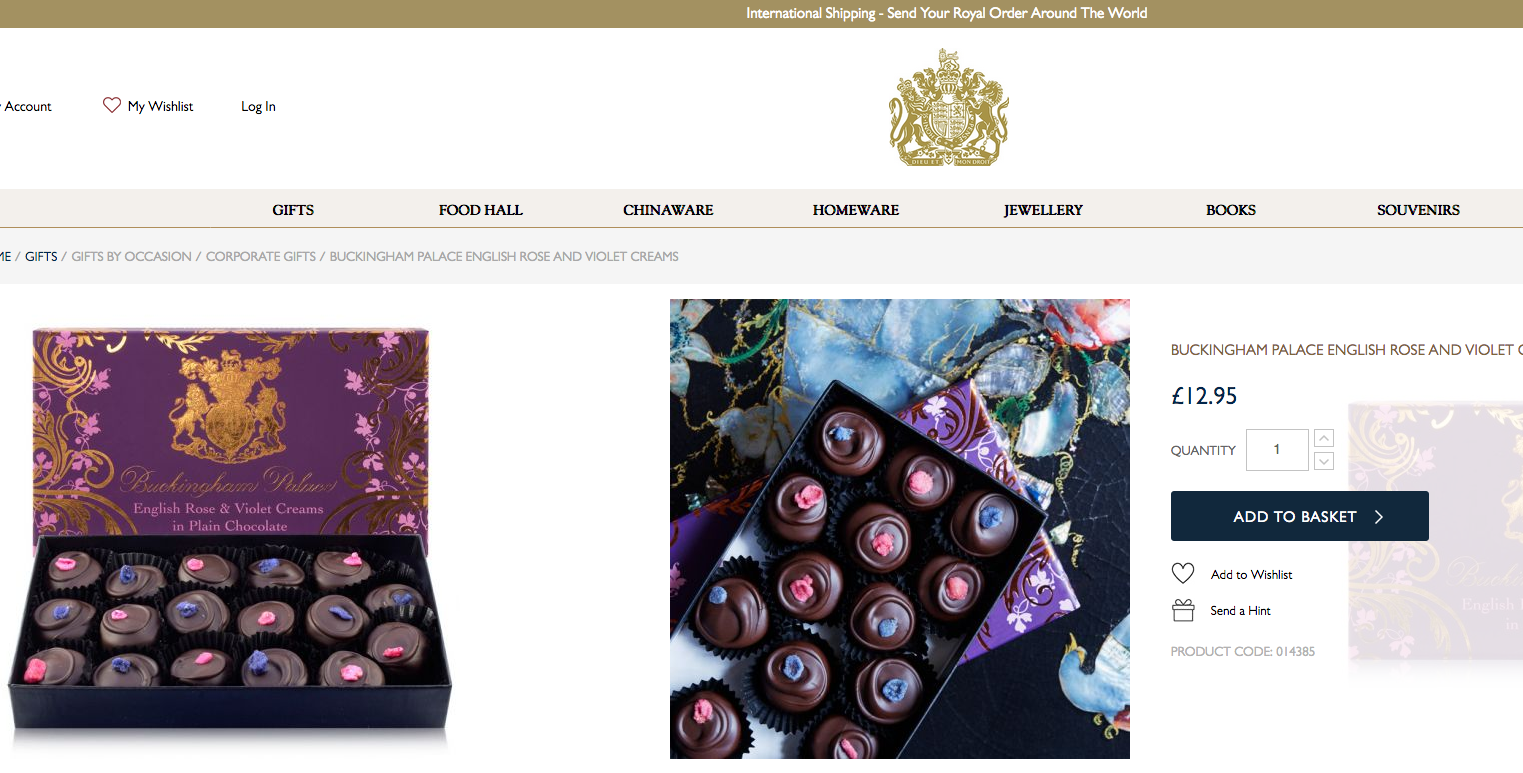Click the Add to Wishlist heart icon
Screen dimensions: 1523x773
(1183, 573)
